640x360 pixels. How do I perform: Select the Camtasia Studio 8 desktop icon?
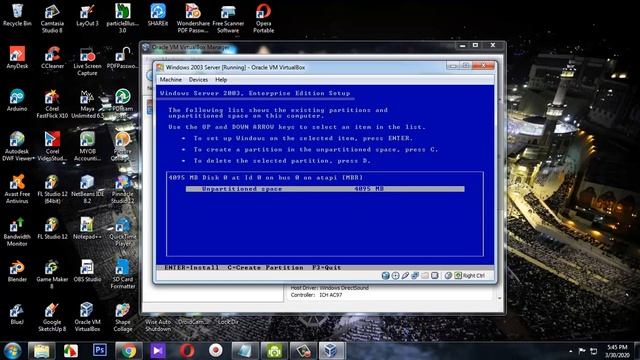click(52, 19)
